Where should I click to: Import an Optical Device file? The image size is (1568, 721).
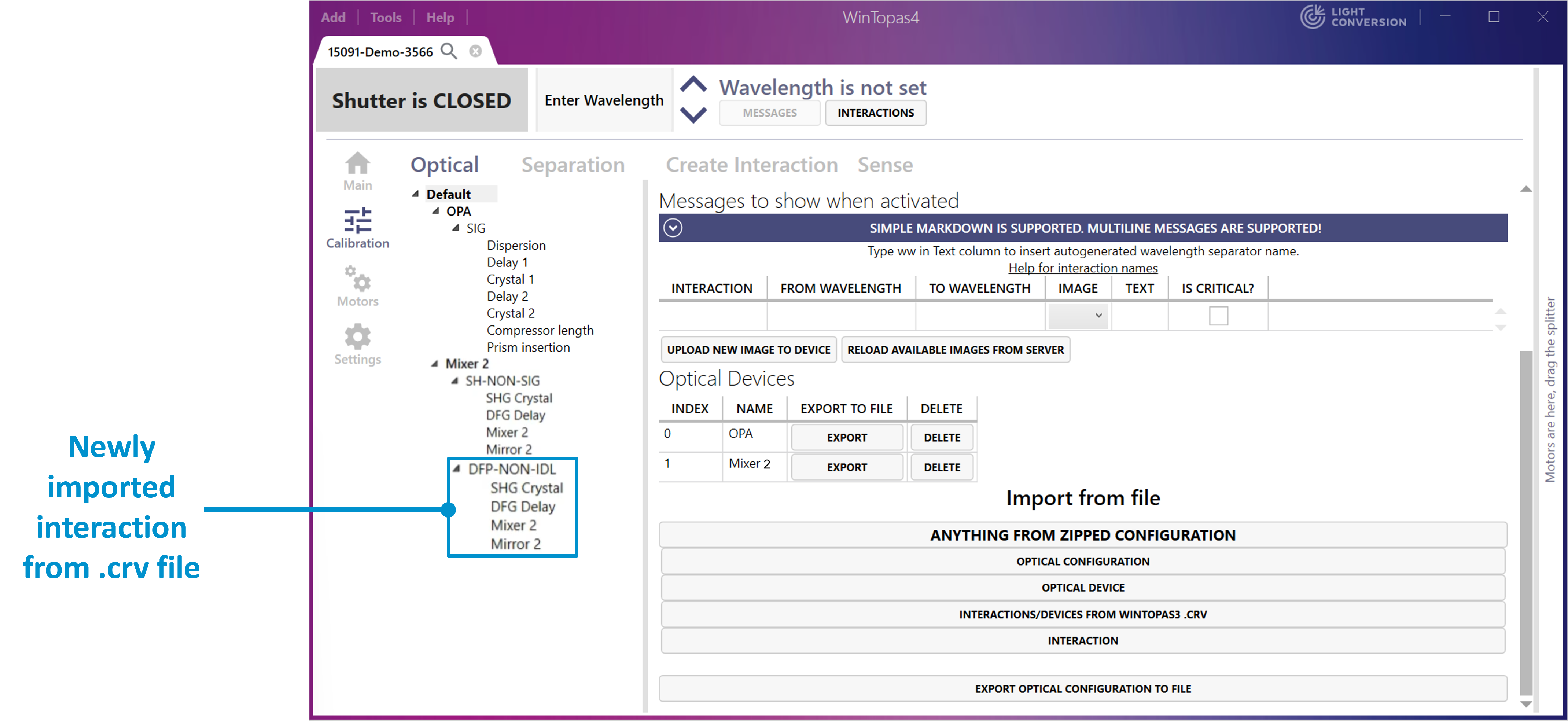(1083, 587)
